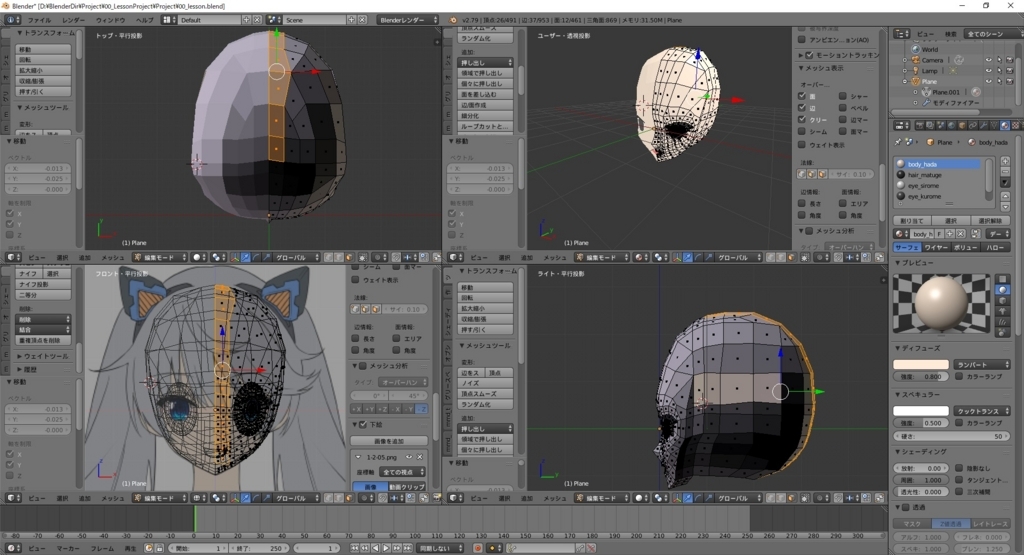1024x555 pixels.
Task: Click the 割り当て assign button
Action: (912, 220)
